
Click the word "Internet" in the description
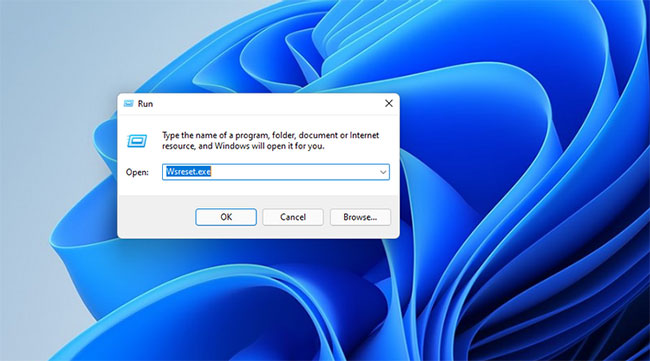pyautogui.click(x=364, y=135)
